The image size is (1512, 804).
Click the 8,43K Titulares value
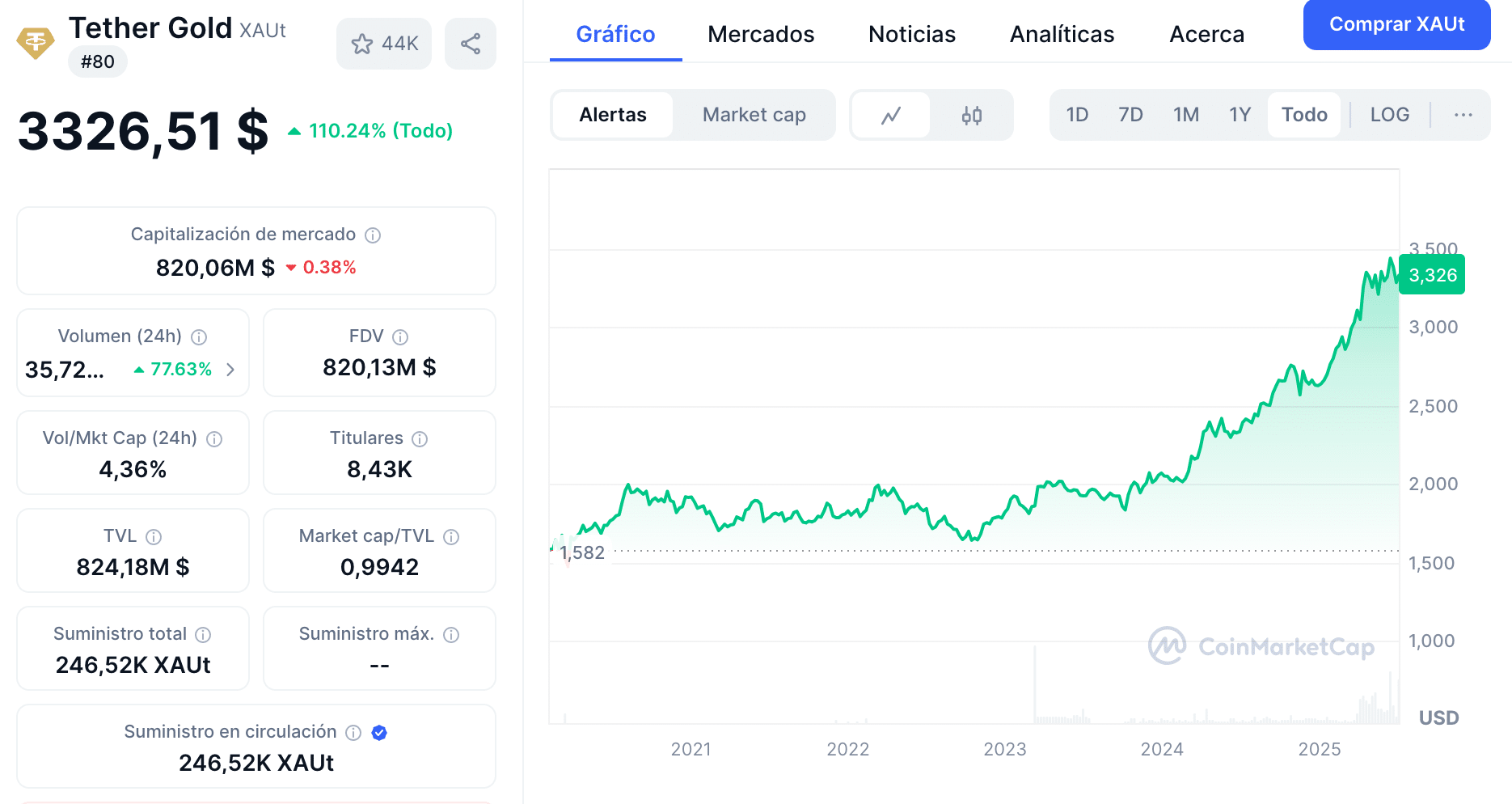coord(379,470)
